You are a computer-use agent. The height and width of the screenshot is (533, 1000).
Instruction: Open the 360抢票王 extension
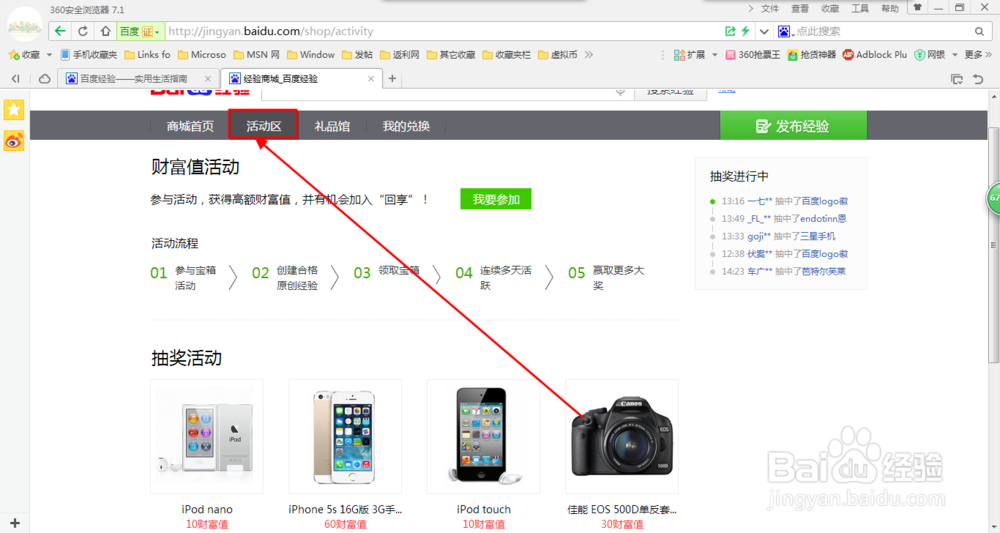(x=753, y=55)
